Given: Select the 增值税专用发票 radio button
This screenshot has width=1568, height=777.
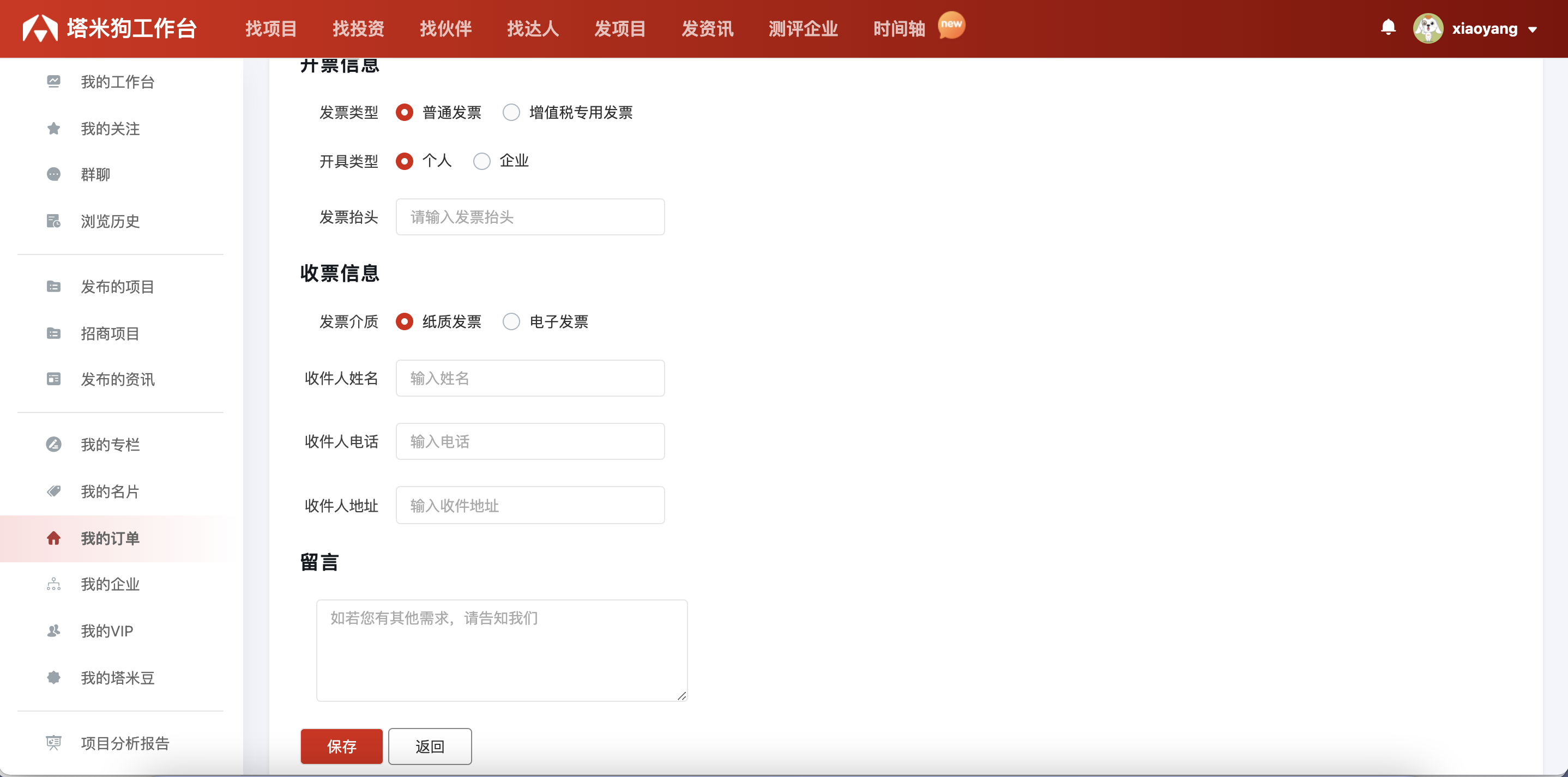Looking at the screenshot, I should pyautogui.click(x=511, y=113).
